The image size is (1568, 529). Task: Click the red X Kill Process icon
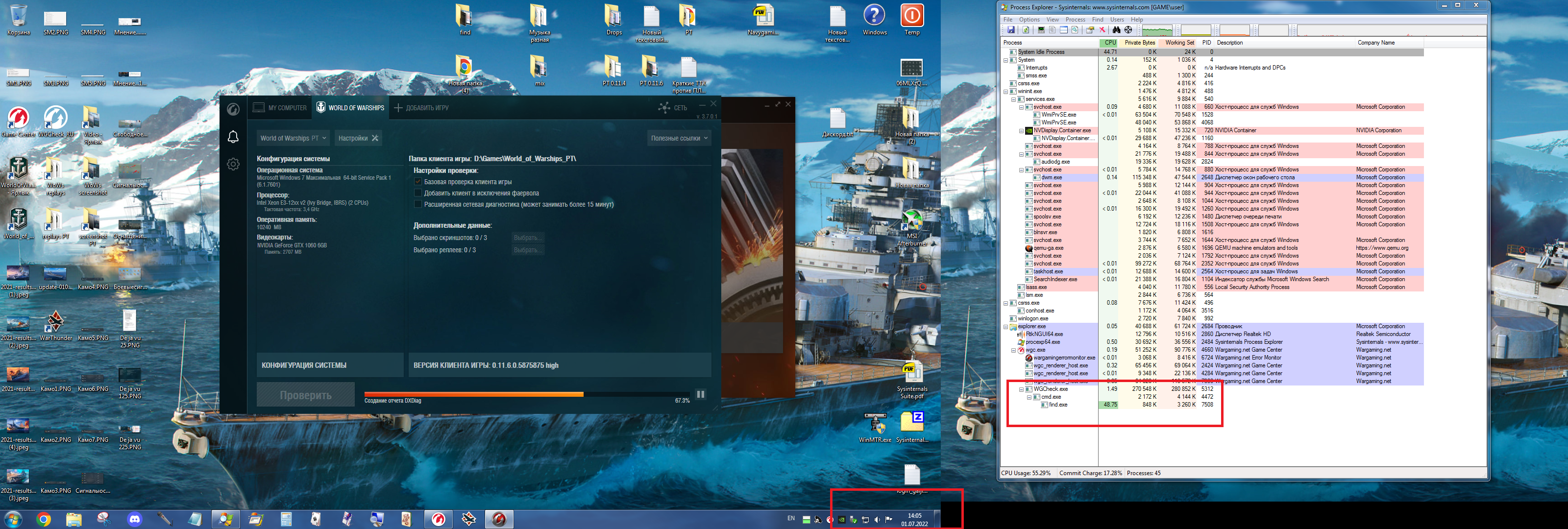(x=1102, y=30)
